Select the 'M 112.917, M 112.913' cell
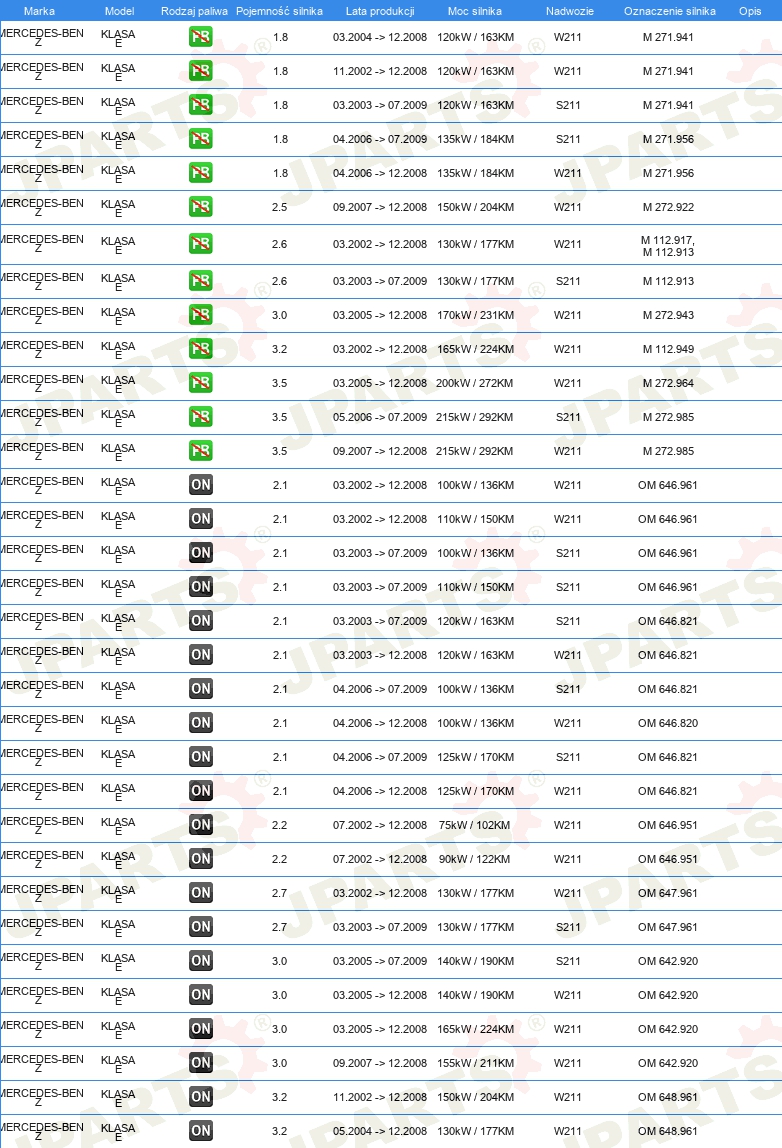 click(668, 246)
